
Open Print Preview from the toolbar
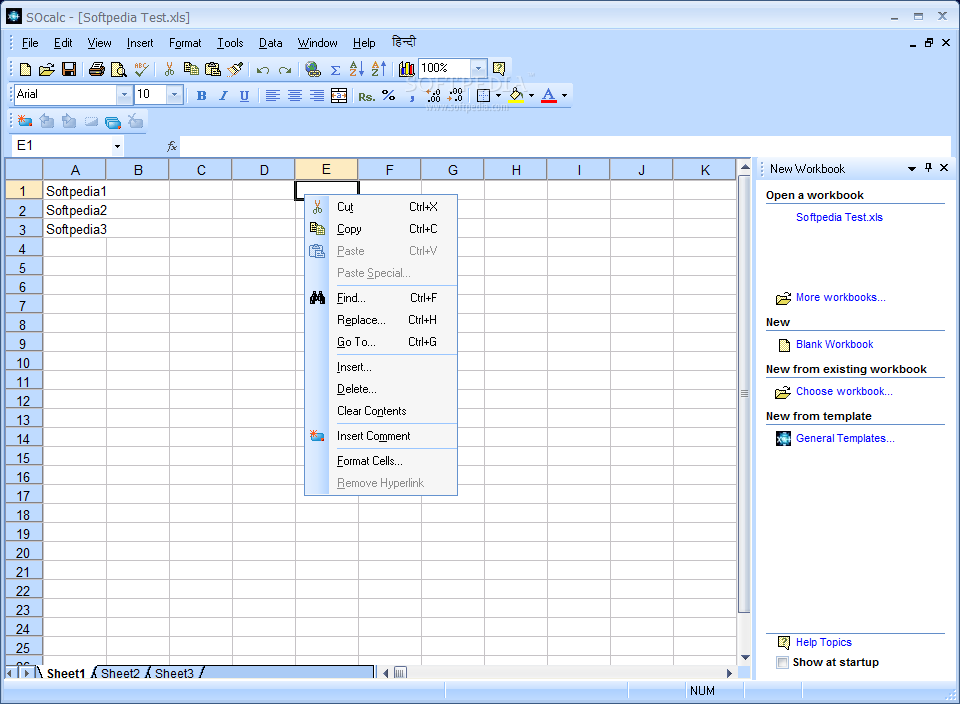point(118,69)
